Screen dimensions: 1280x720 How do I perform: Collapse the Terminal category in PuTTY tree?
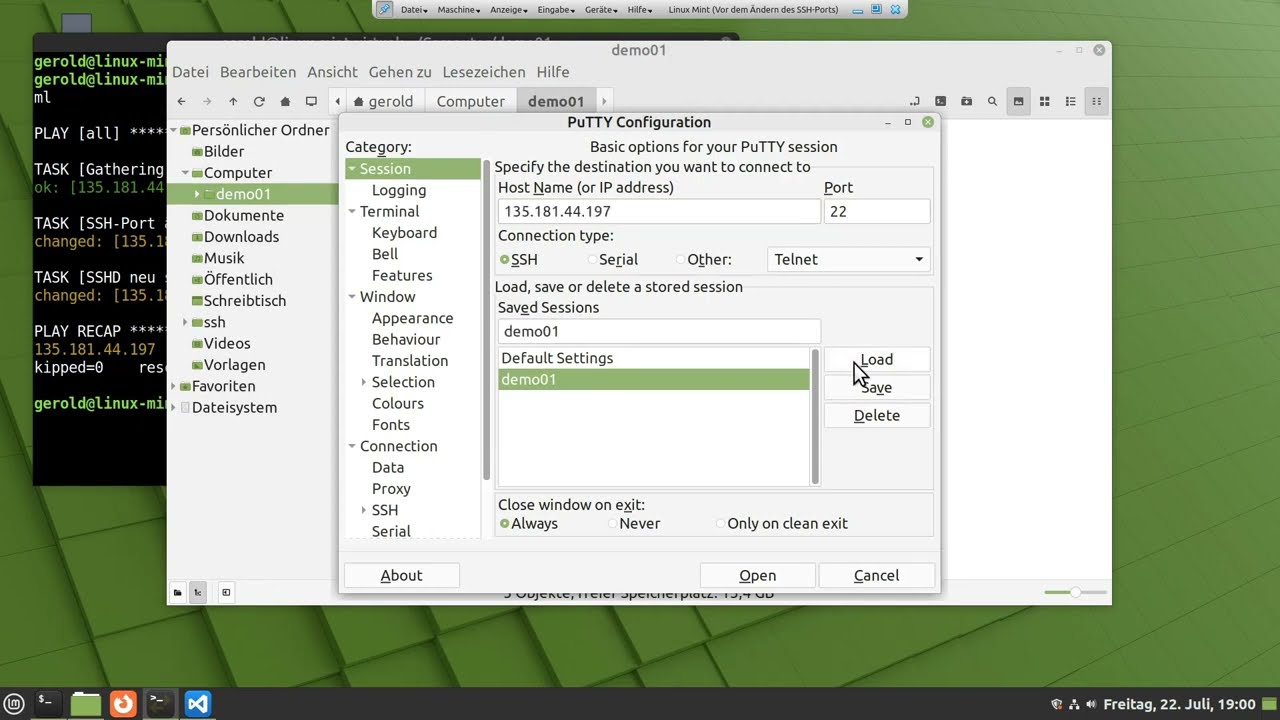[352, 212]
